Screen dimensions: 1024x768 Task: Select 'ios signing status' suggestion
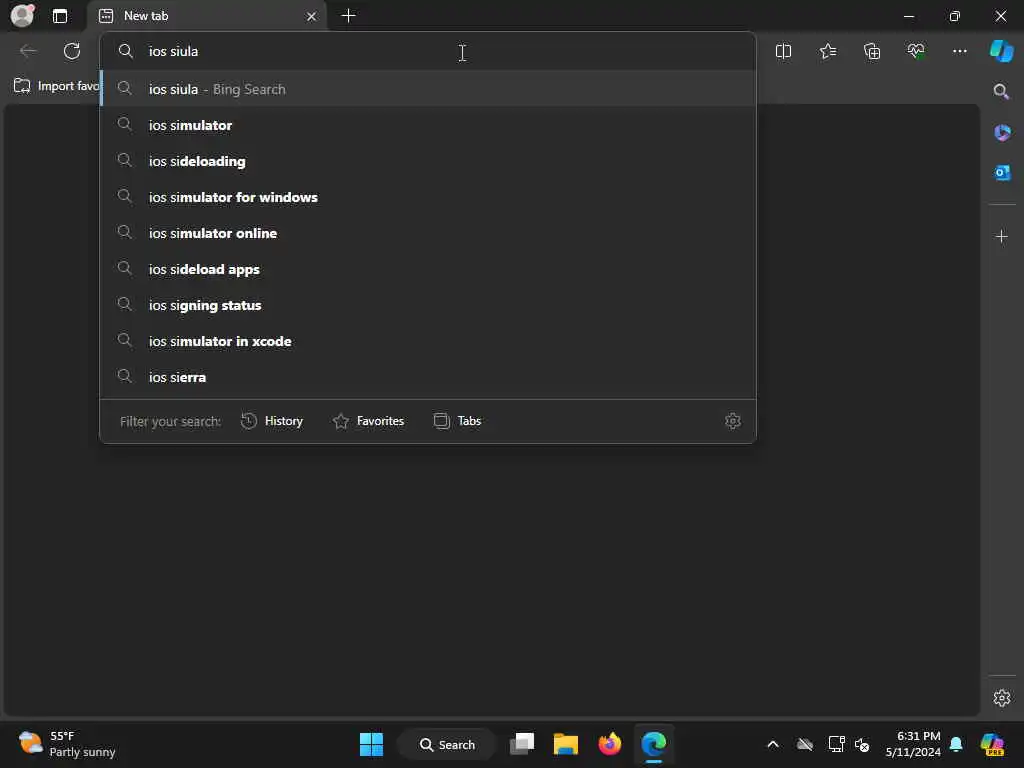coord(428,304)
